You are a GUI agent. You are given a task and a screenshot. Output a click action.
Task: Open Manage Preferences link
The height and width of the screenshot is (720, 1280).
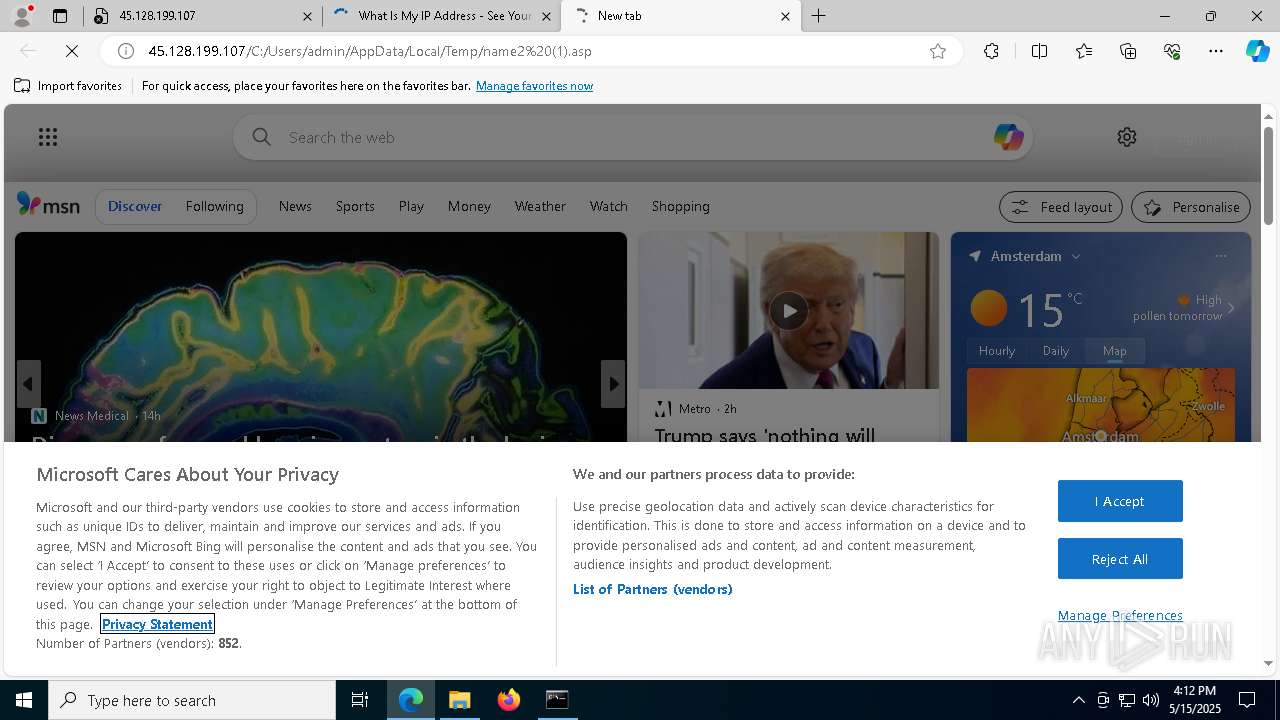point(1120,615)
